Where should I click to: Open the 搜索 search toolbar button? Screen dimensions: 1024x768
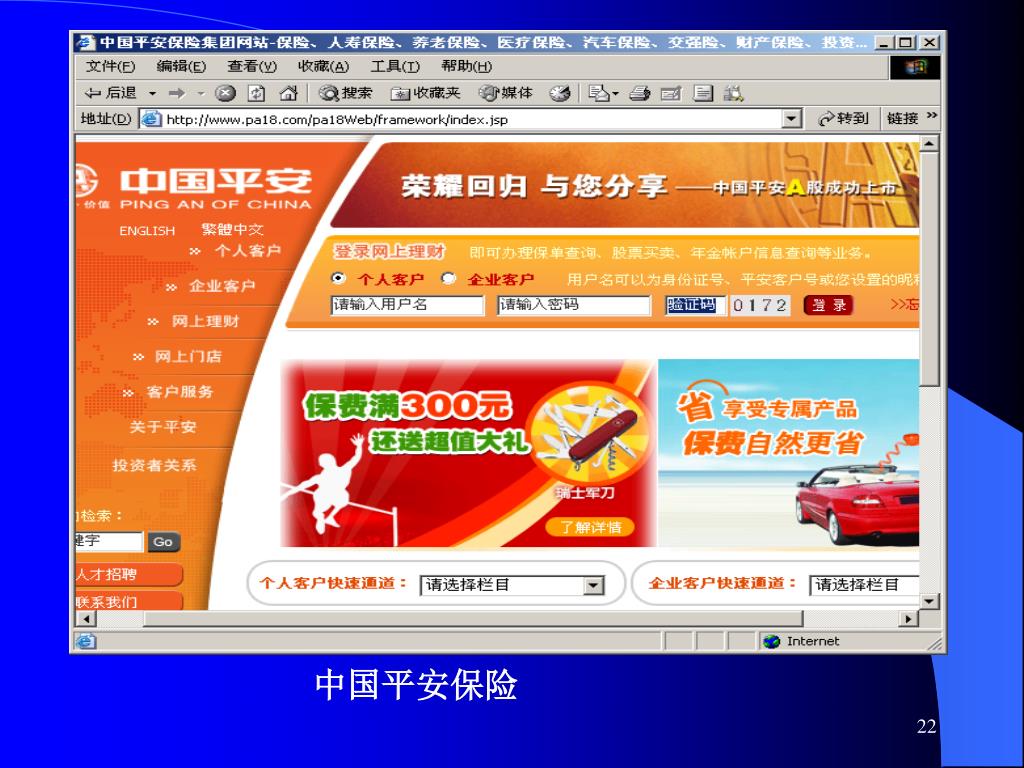pos(345,93)
